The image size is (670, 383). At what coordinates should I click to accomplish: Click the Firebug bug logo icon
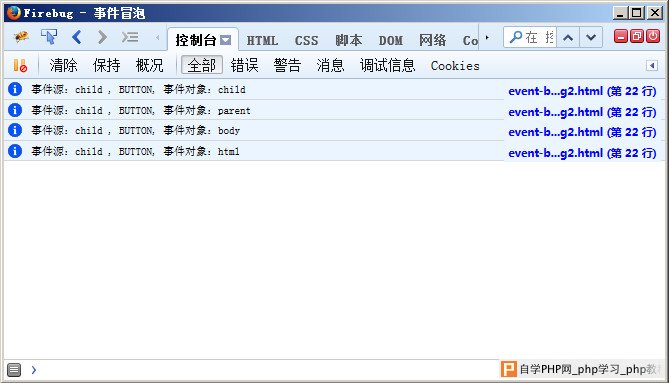[21, 38]
